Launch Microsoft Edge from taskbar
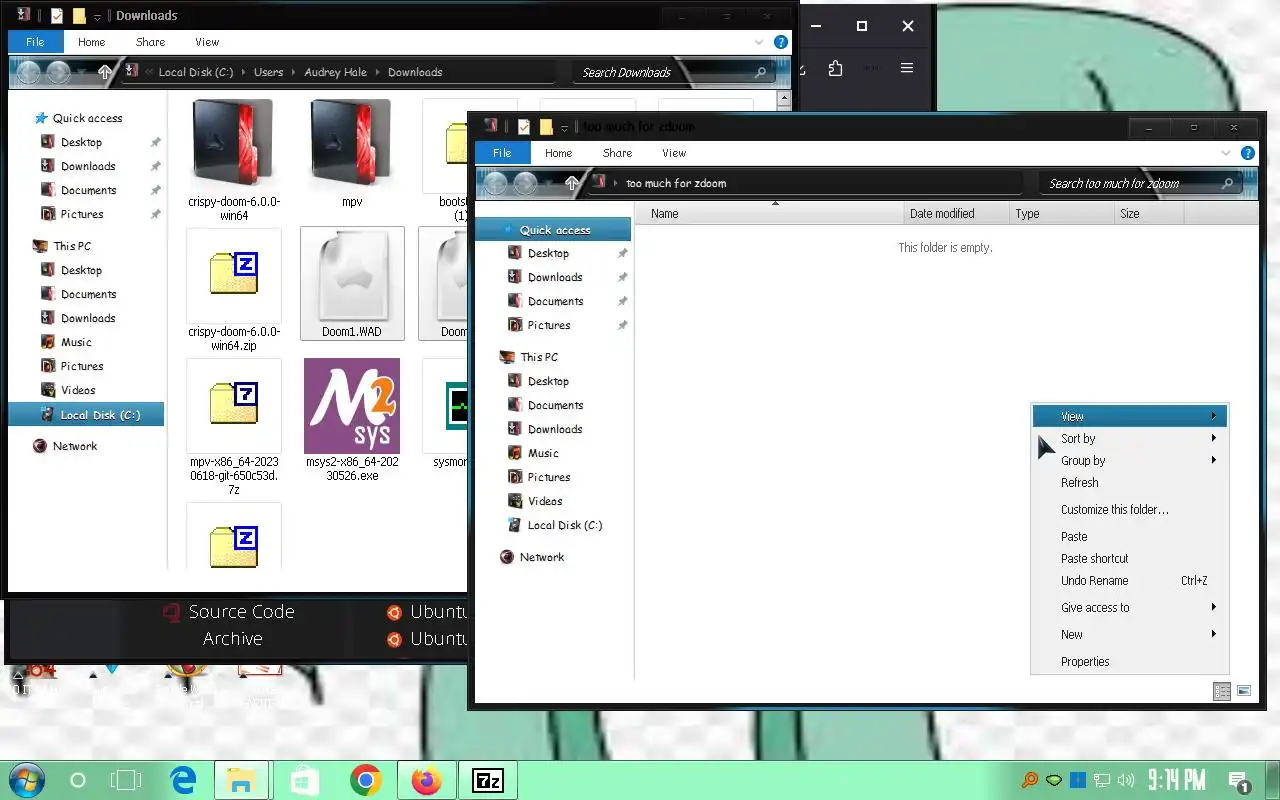Image resolution: width=1280 pixels, height=800 pixels. [182, 780]
